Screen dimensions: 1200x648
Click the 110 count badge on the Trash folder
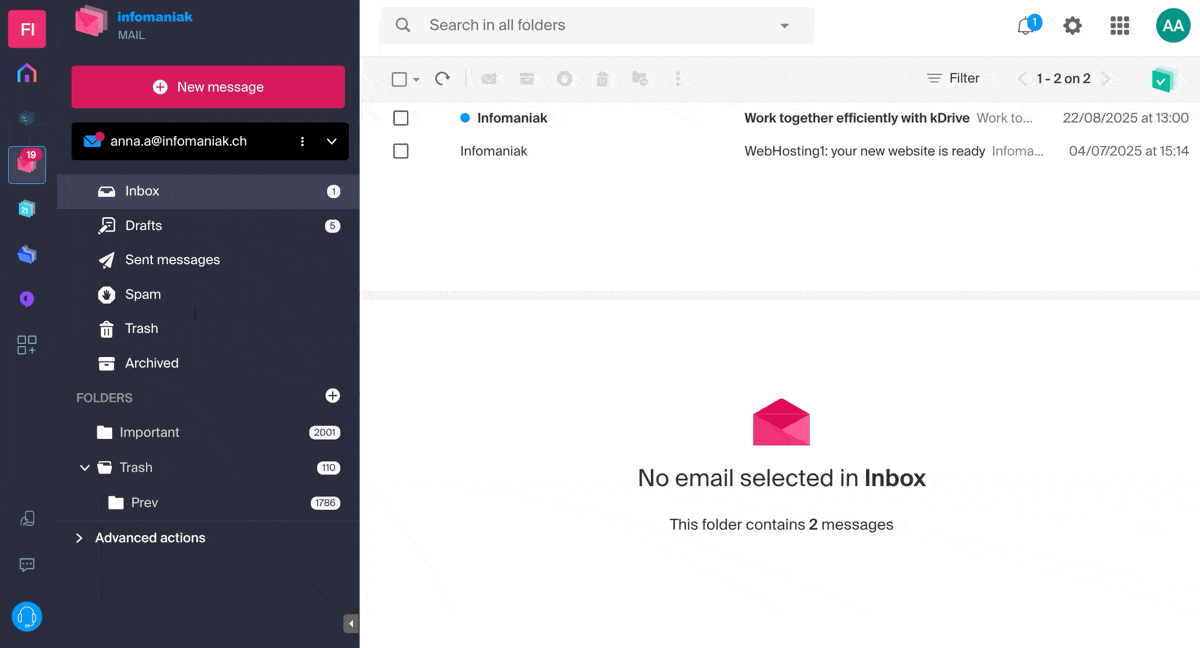click(328, 468)
